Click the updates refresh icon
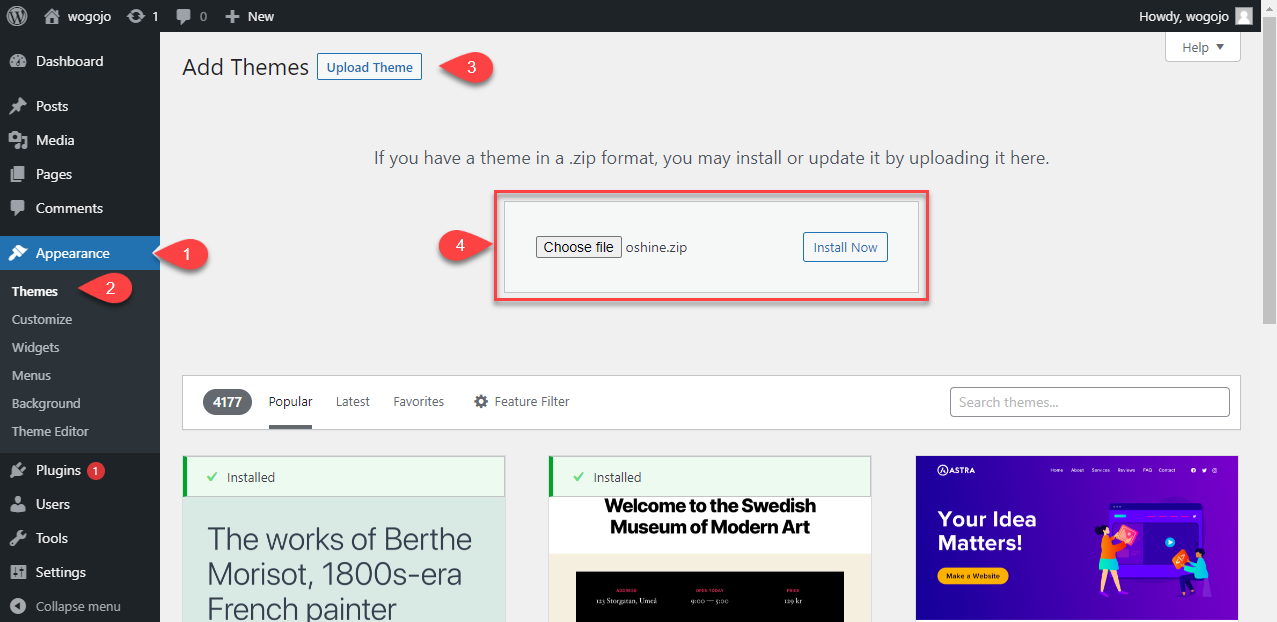The height and width of the screenshot is (622, 1277). 136,16
